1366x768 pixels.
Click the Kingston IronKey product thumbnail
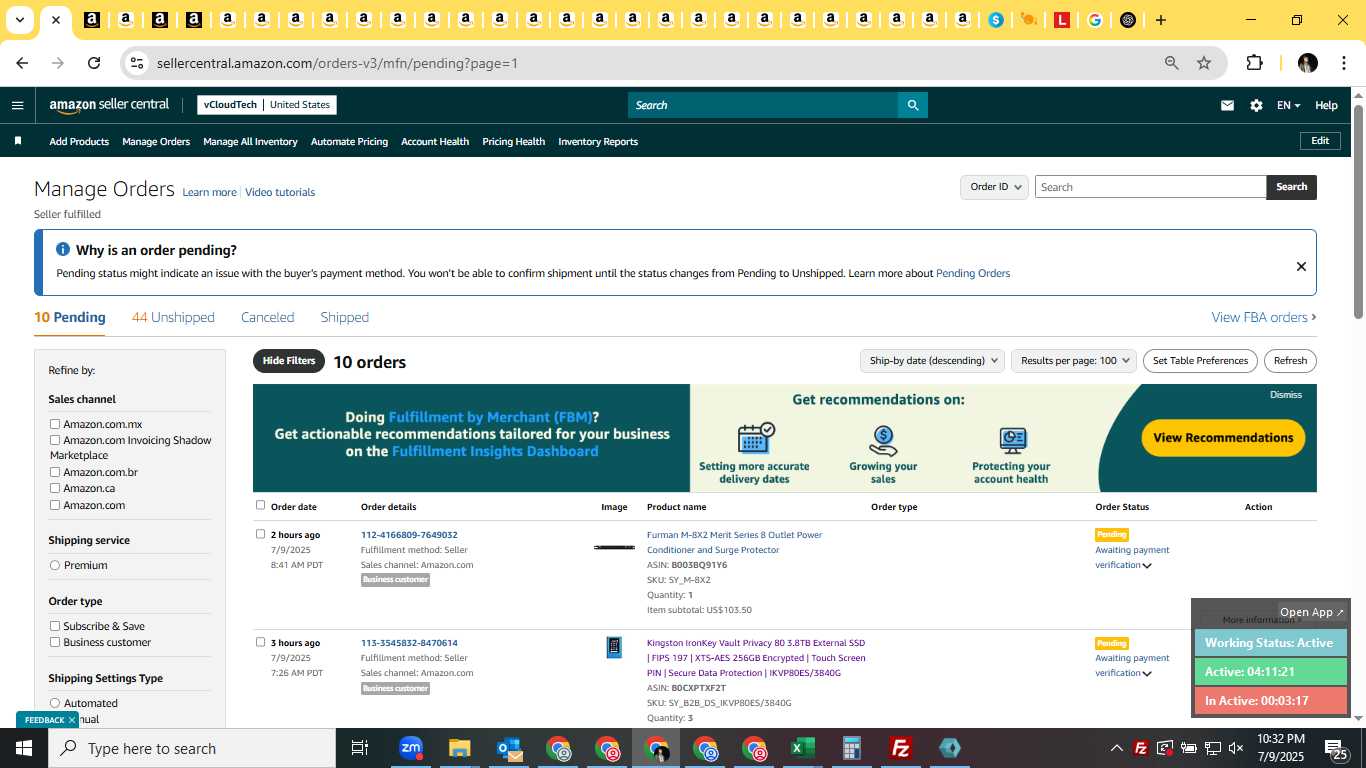pos(614,647)
